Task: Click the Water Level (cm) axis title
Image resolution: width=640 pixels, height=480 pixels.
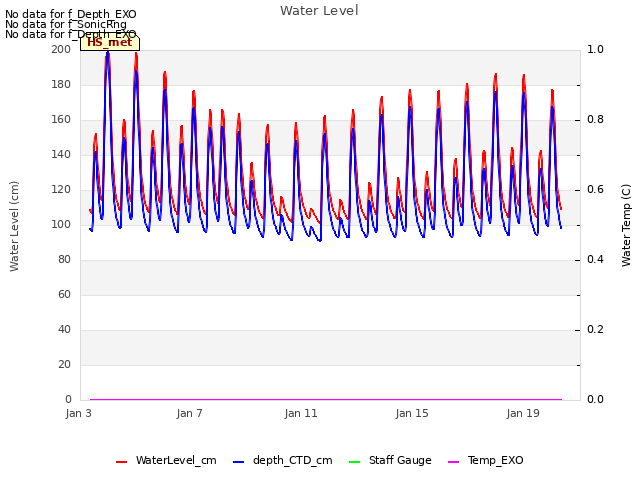Action: coord(14,226)
